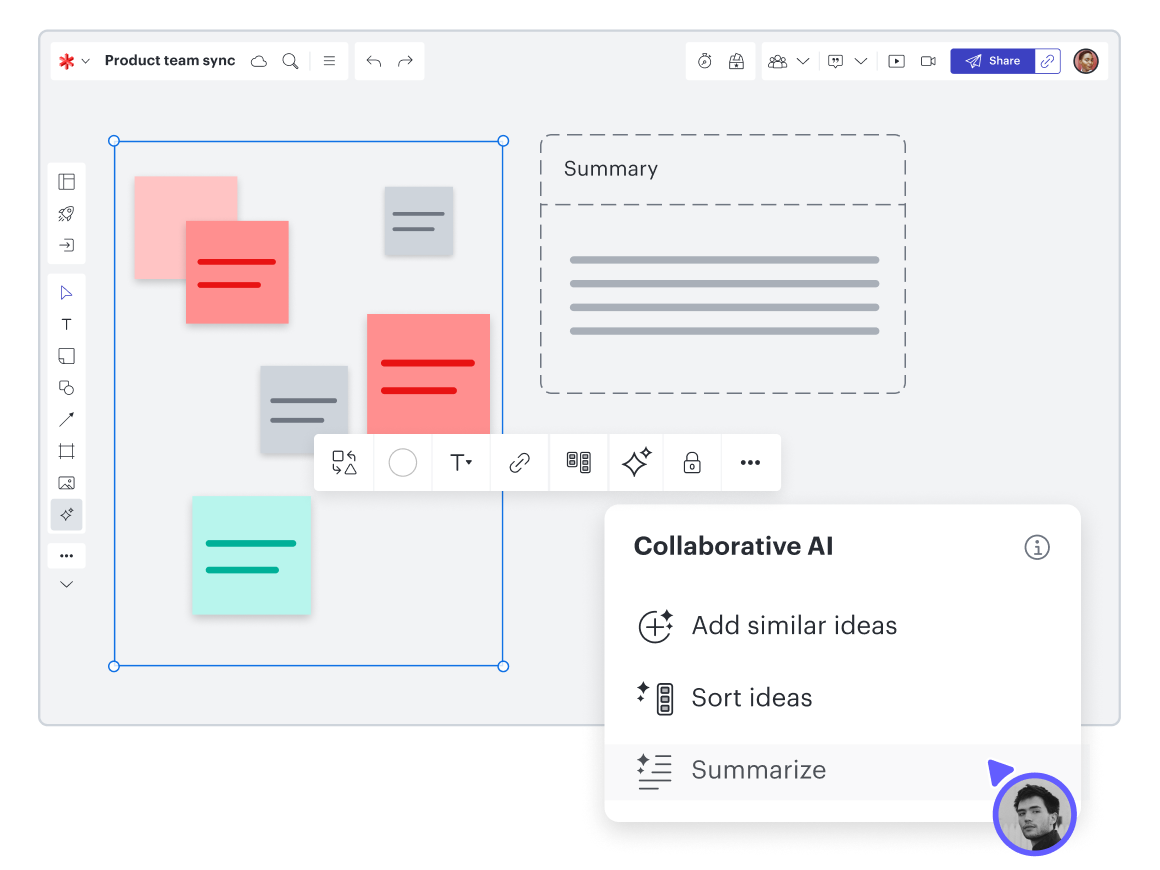
Task: Select the Shapes tool
Action: click(66, 387)
